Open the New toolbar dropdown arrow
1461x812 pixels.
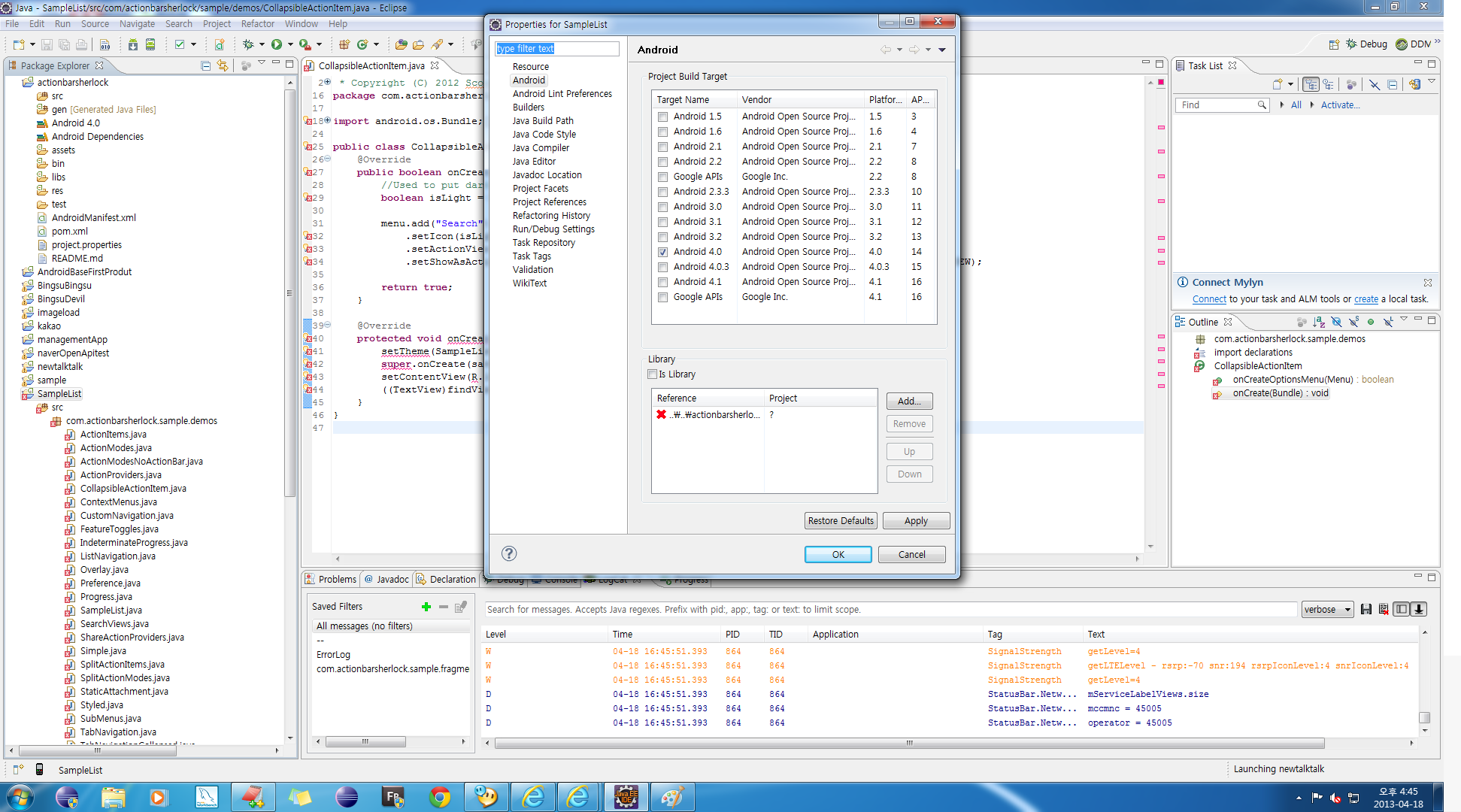pyautogui.click(x=32, y=44)
